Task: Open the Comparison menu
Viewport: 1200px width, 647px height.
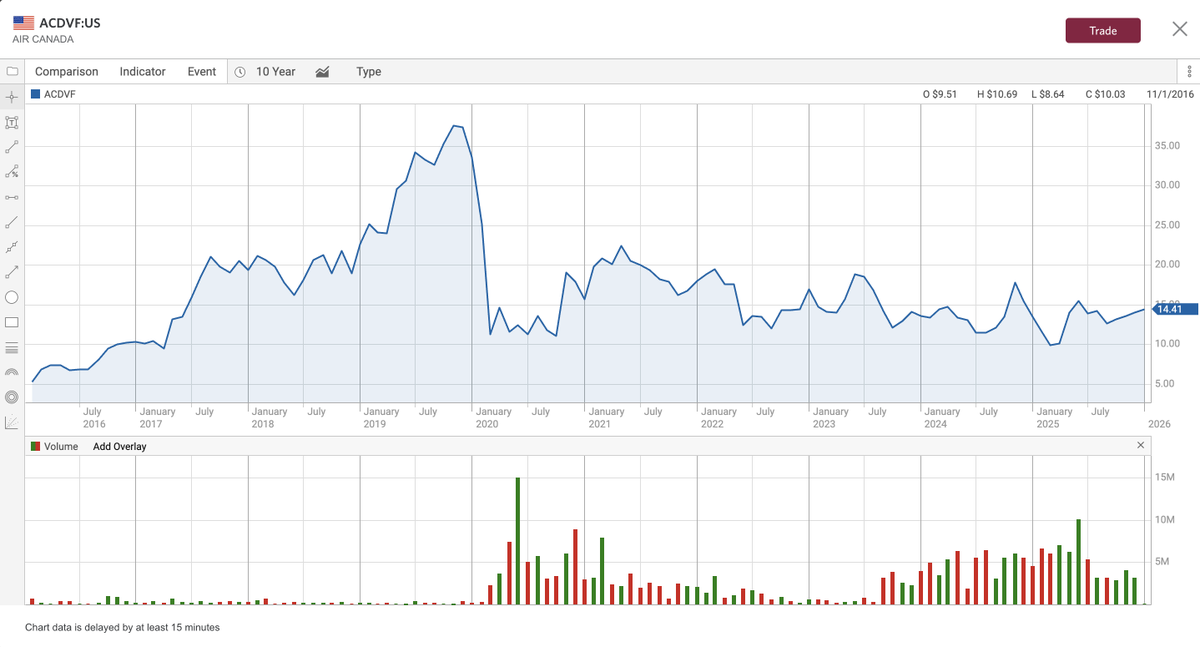Action: [67, 72]
